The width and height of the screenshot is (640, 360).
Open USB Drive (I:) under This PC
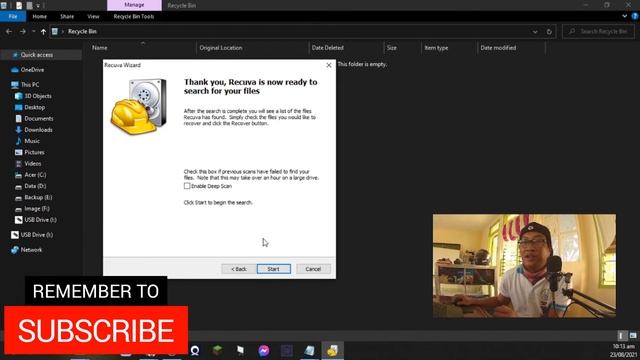point(40,220)
